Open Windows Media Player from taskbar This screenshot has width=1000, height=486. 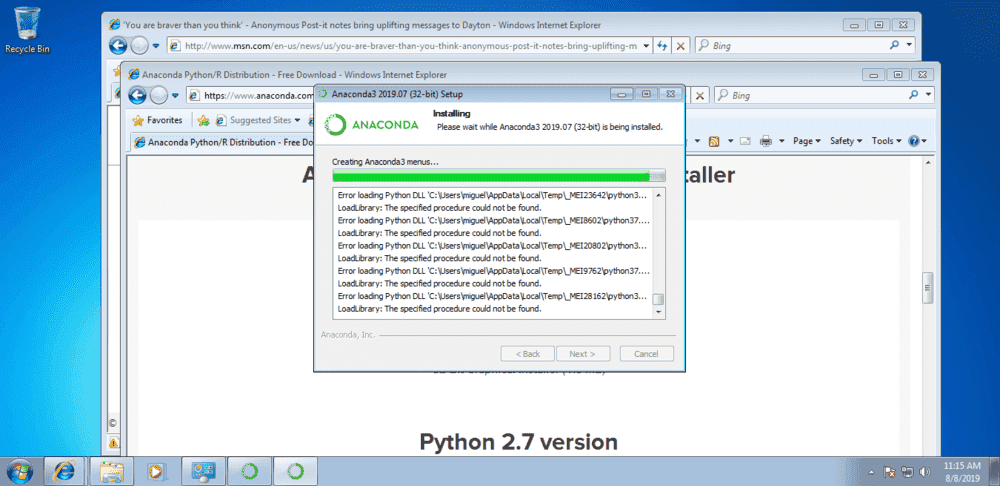tap(156, 470)
